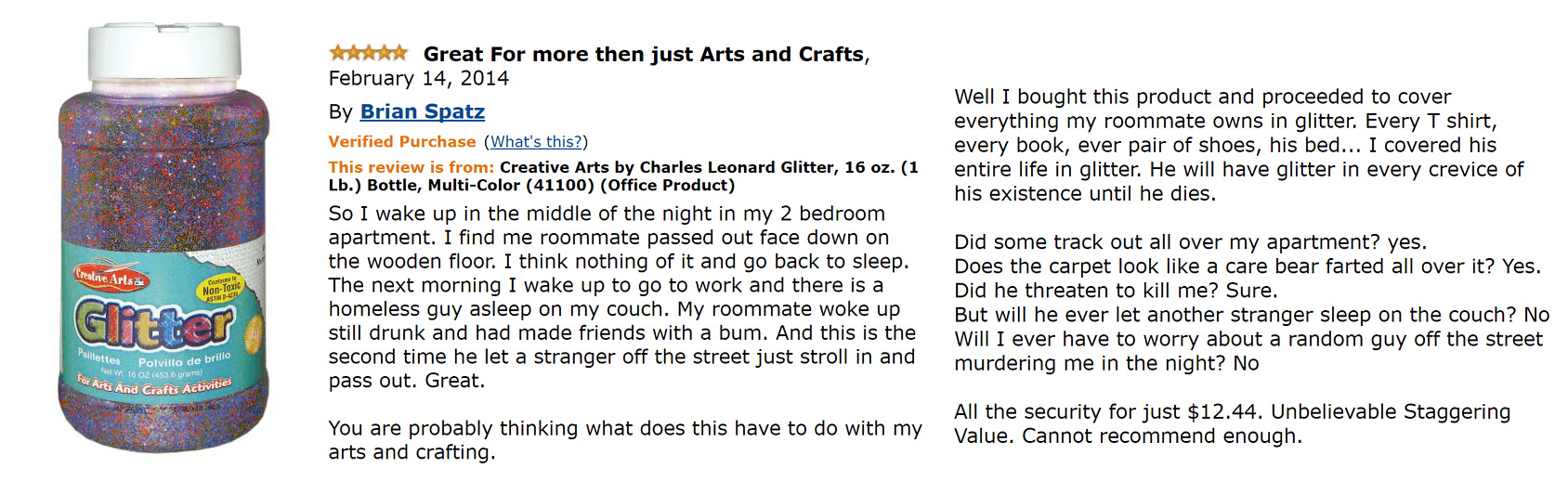1568x494 pixels.
Task: Click the "What's this?" link
Action: click(x=536, y=141)
